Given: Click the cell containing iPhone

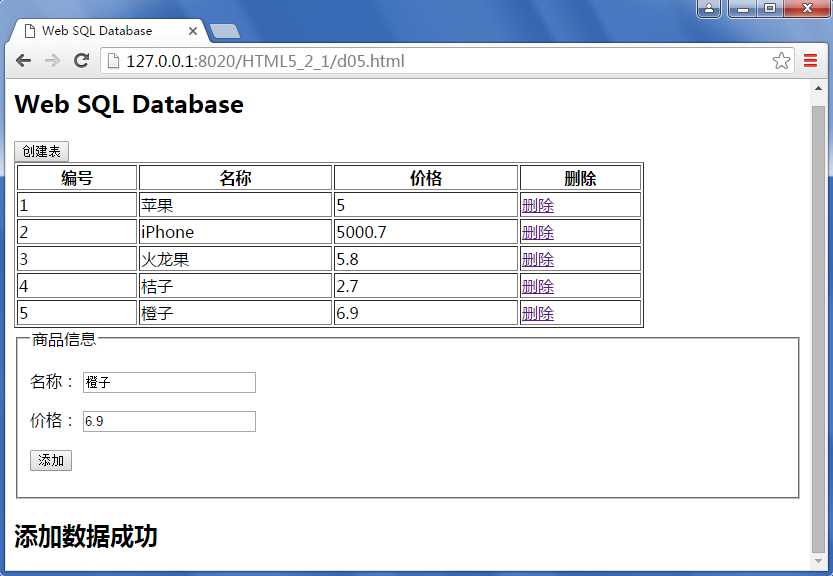Looking at the screenshot, I should [x=235, y=232].
